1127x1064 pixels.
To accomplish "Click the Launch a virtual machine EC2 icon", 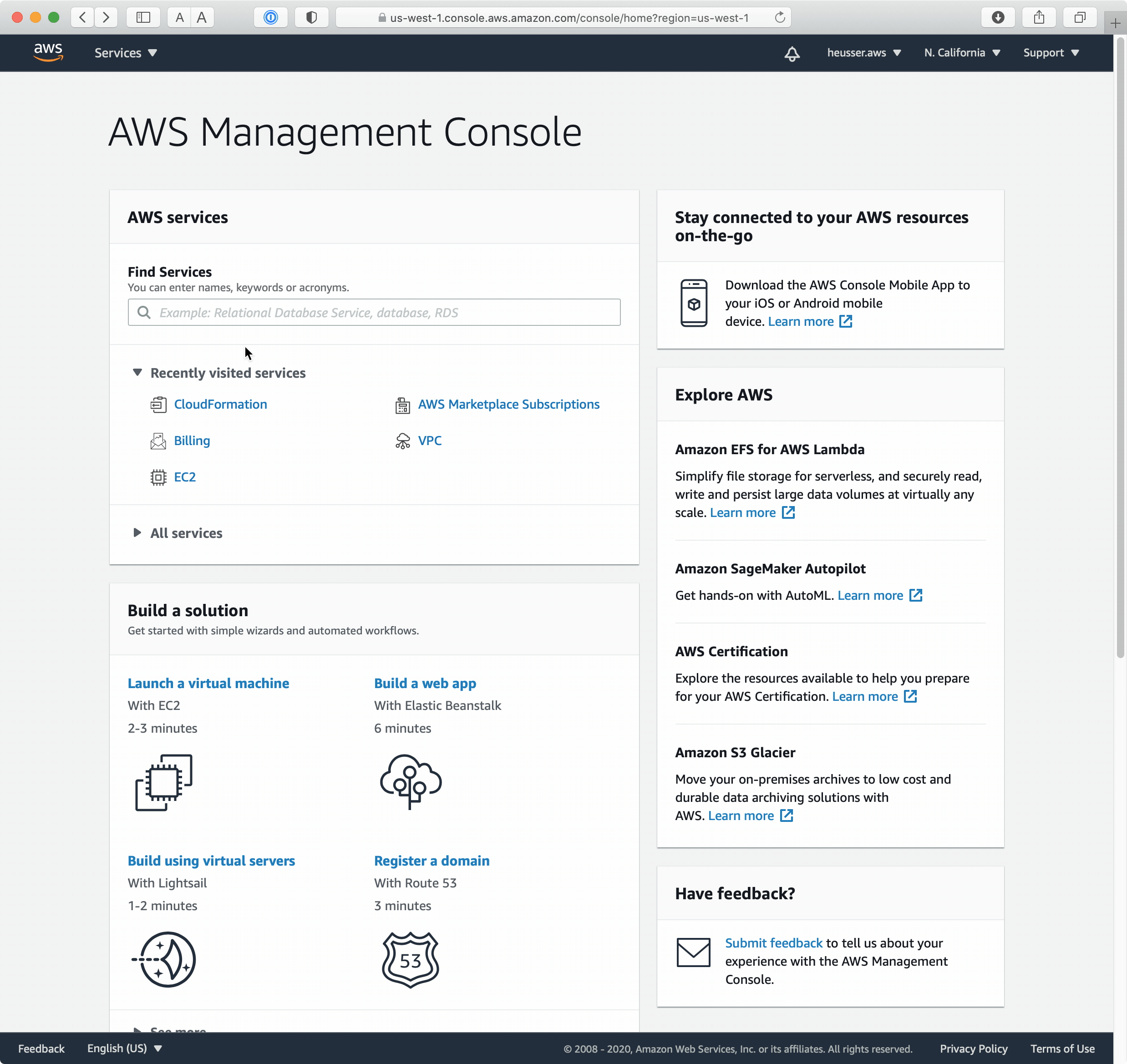I will pyautogui.click(x=163, y=782).
